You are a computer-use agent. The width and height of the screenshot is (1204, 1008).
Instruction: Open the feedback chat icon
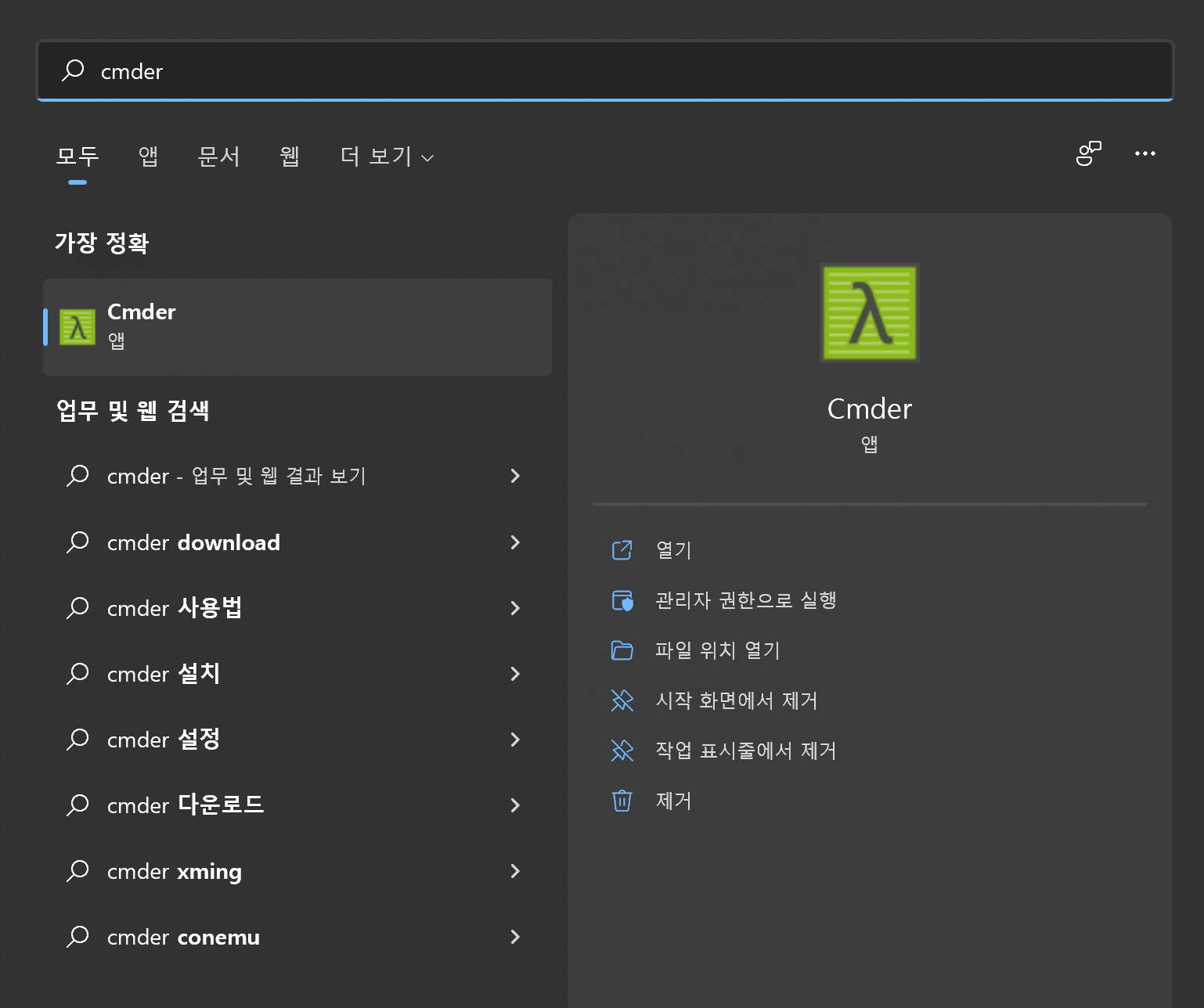pos(1088,153)
